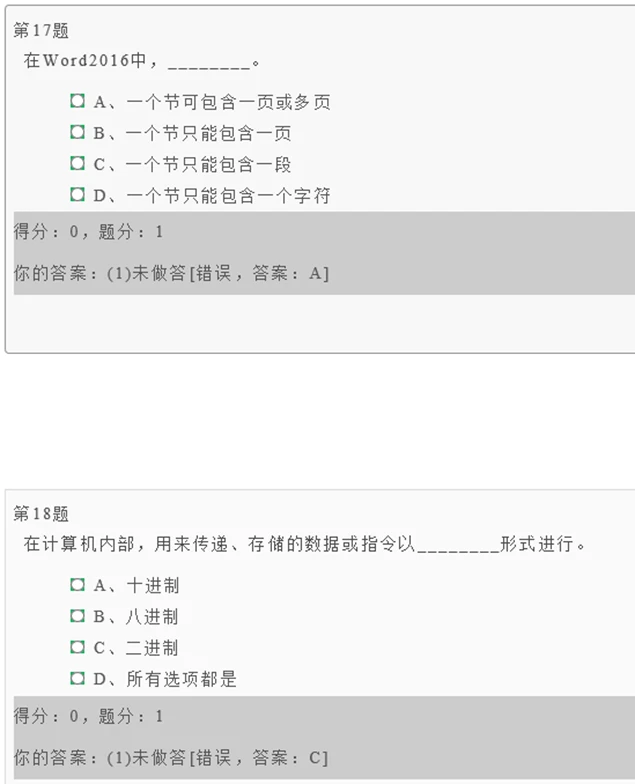Image resolution: width=635 pixels, height=784 pixels.
Task: Click the "十进制" option label
Action: [x=153, y=586]
